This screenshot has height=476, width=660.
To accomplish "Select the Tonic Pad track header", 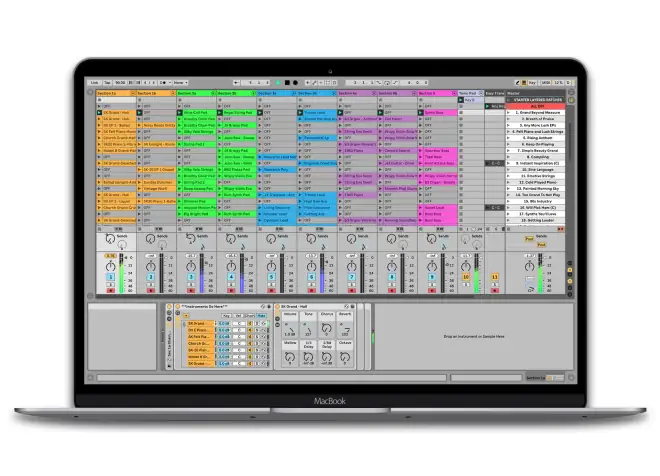I will pos(471,93).
